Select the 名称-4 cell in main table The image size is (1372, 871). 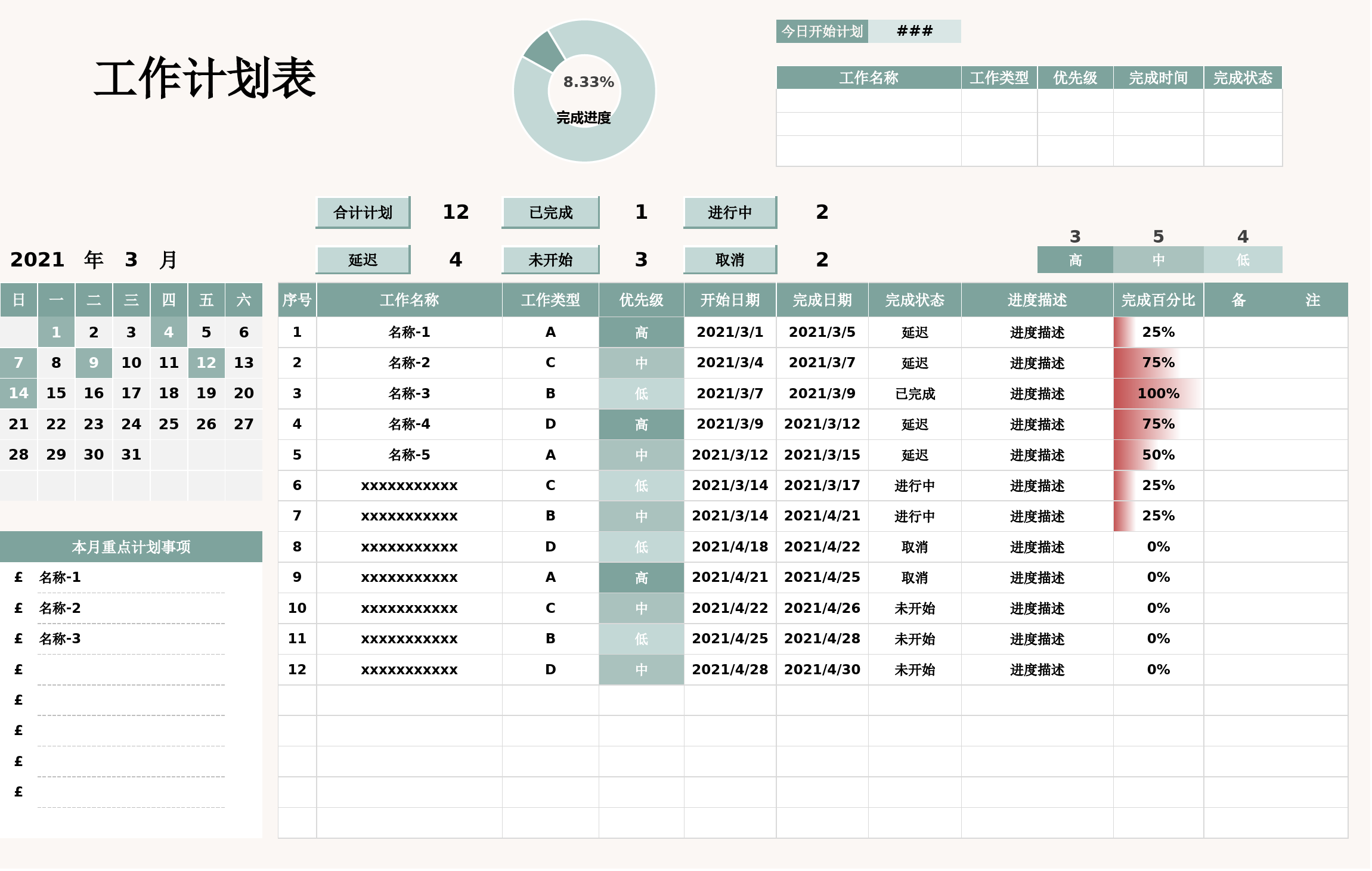[x=409, y=424]
